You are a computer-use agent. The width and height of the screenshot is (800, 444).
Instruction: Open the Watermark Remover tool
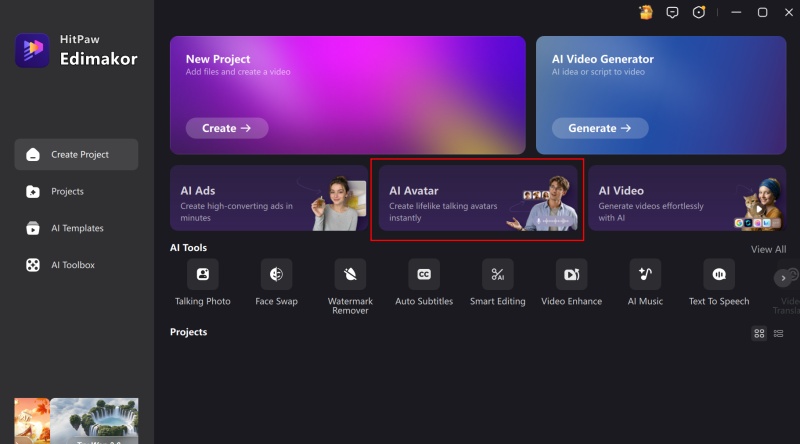tap(350, 286)
